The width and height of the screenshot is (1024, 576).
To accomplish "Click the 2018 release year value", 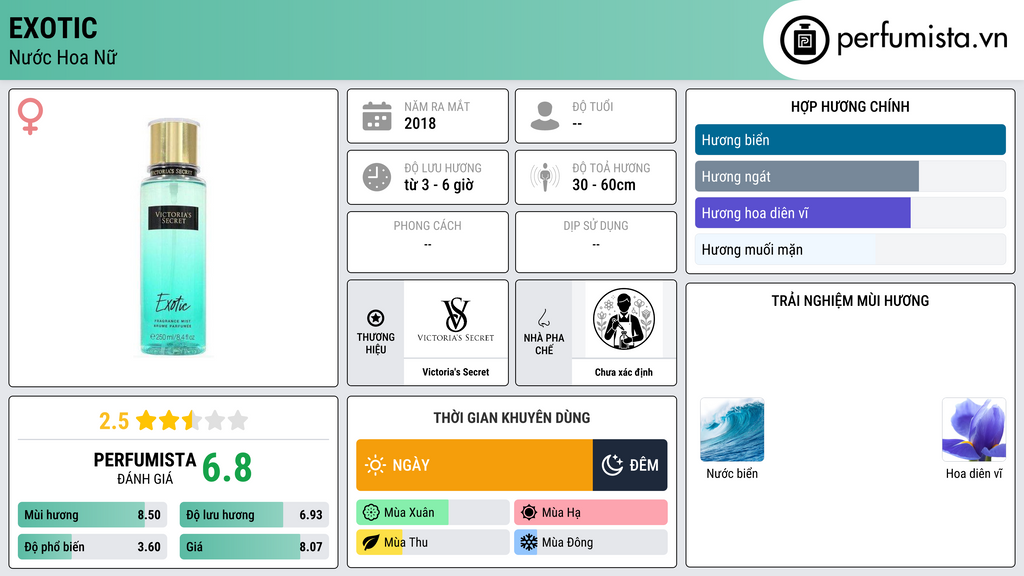I will tap(420, 123).
